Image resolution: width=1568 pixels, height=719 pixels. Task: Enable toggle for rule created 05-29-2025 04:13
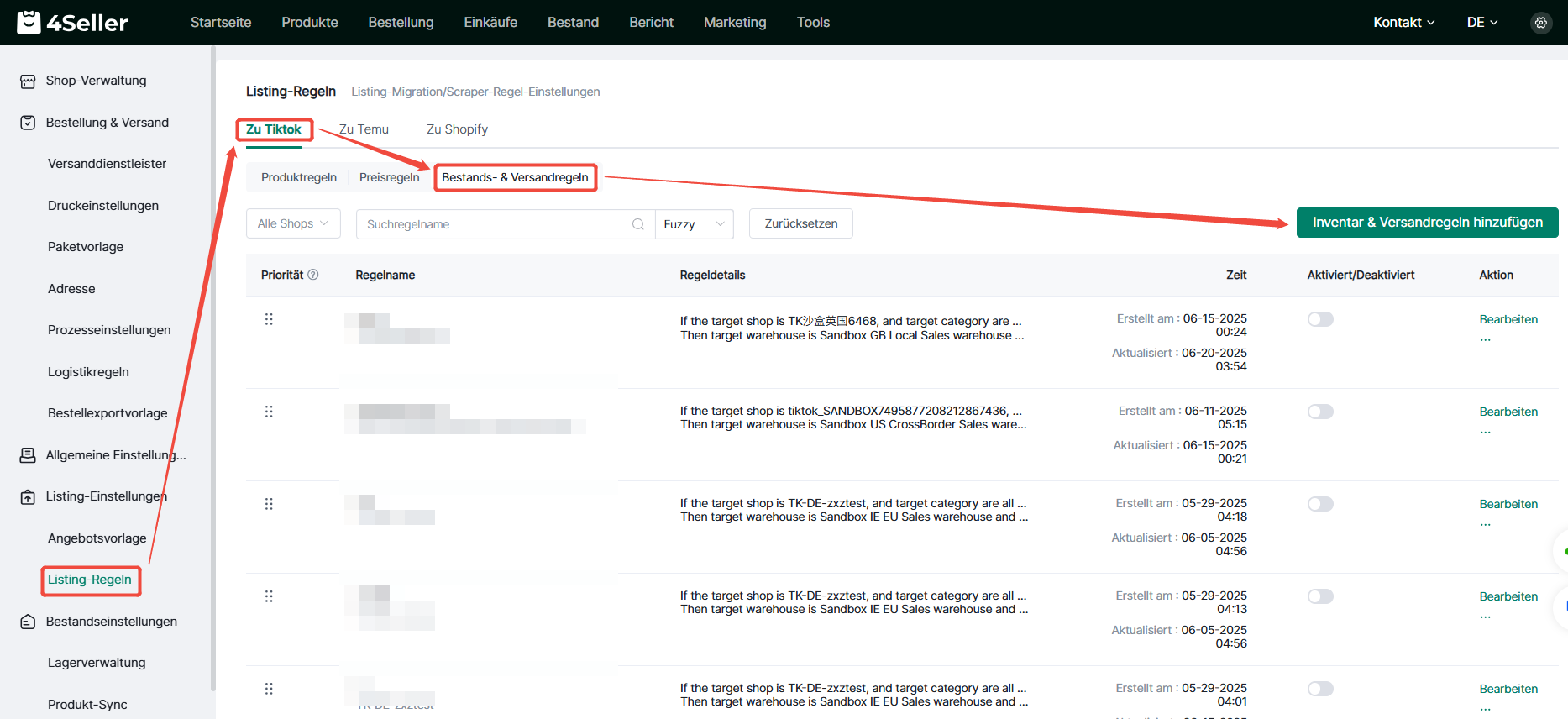point(1320,596)
